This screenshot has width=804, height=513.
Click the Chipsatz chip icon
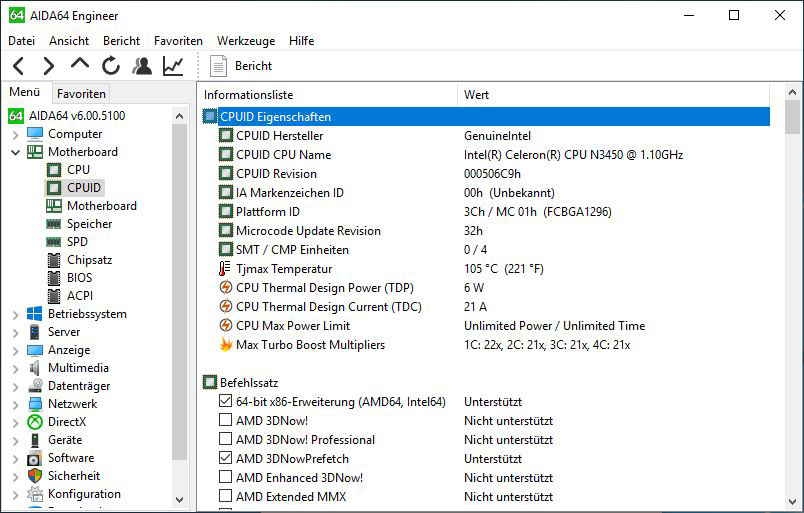(x=54, y=260)
